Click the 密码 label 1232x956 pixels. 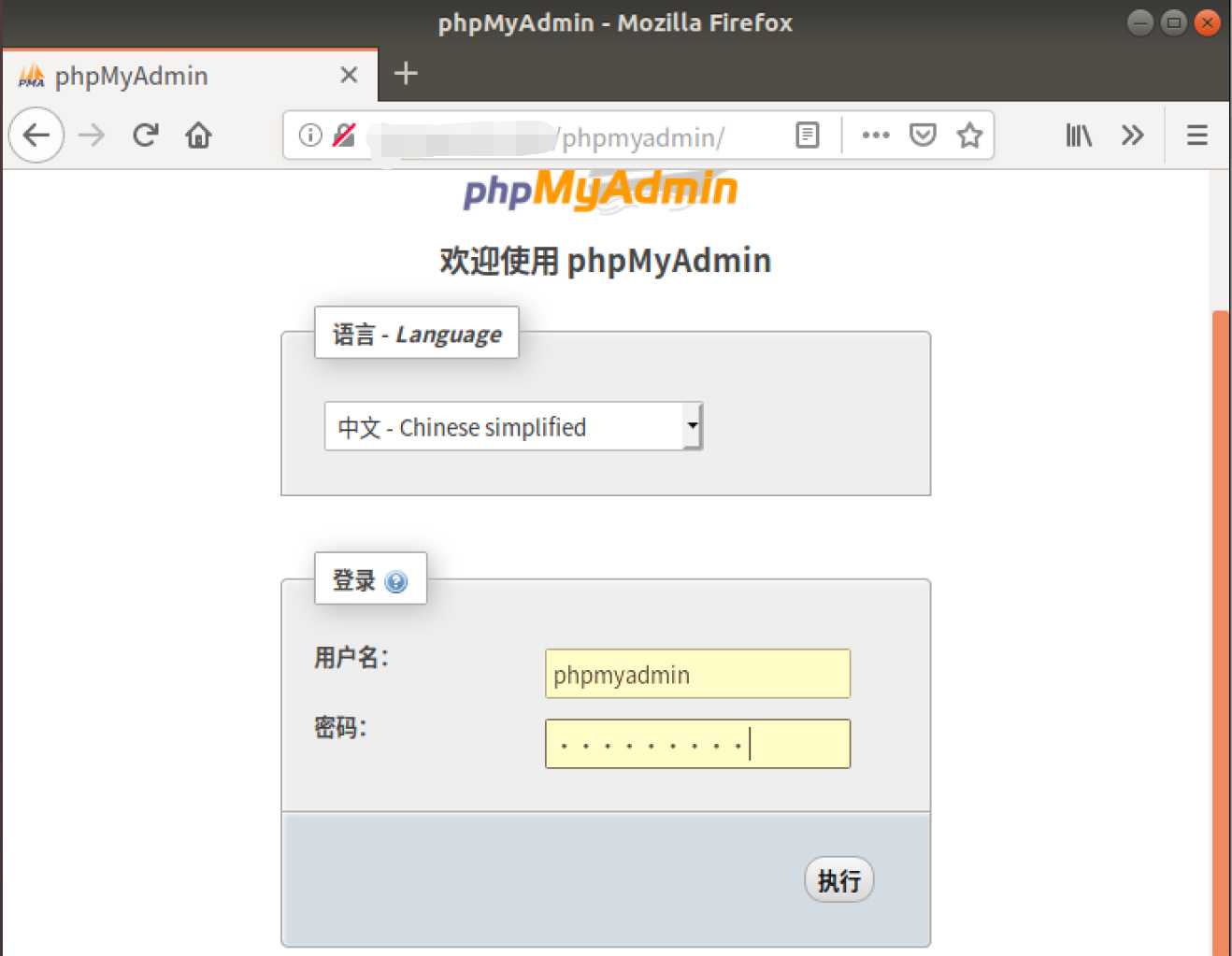coord(340,727)
